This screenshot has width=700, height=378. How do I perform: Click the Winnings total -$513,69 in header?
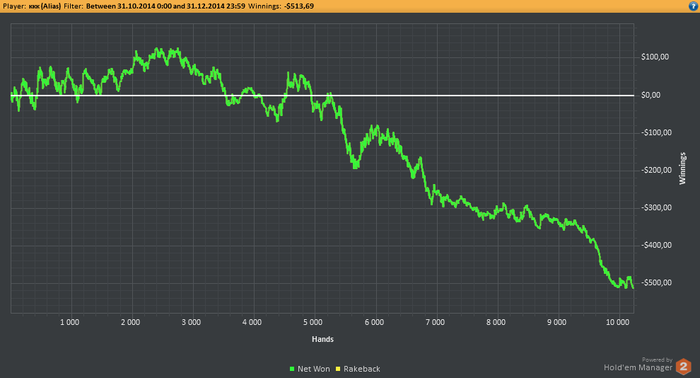(299, 6)
